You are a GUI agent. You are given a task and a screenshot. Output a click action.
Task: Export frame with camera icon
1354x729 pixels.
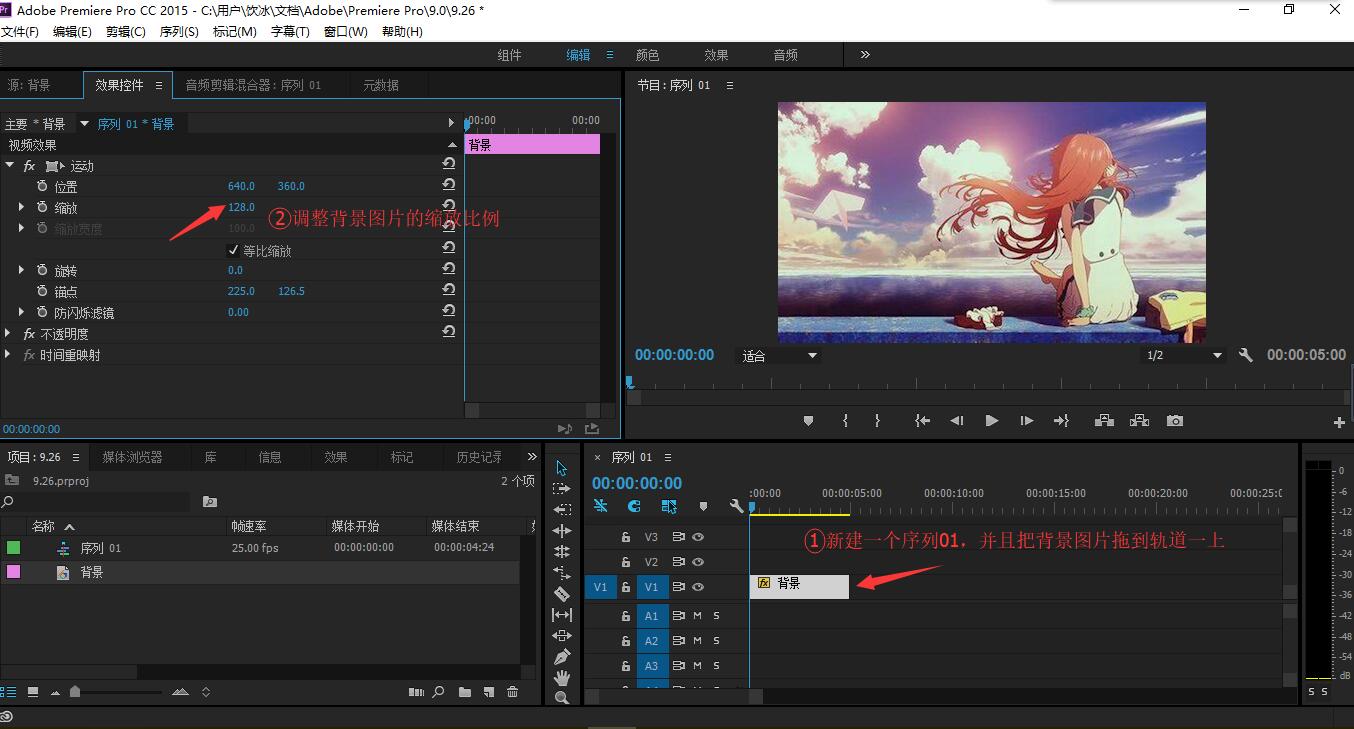click(x=1175, y=421)
